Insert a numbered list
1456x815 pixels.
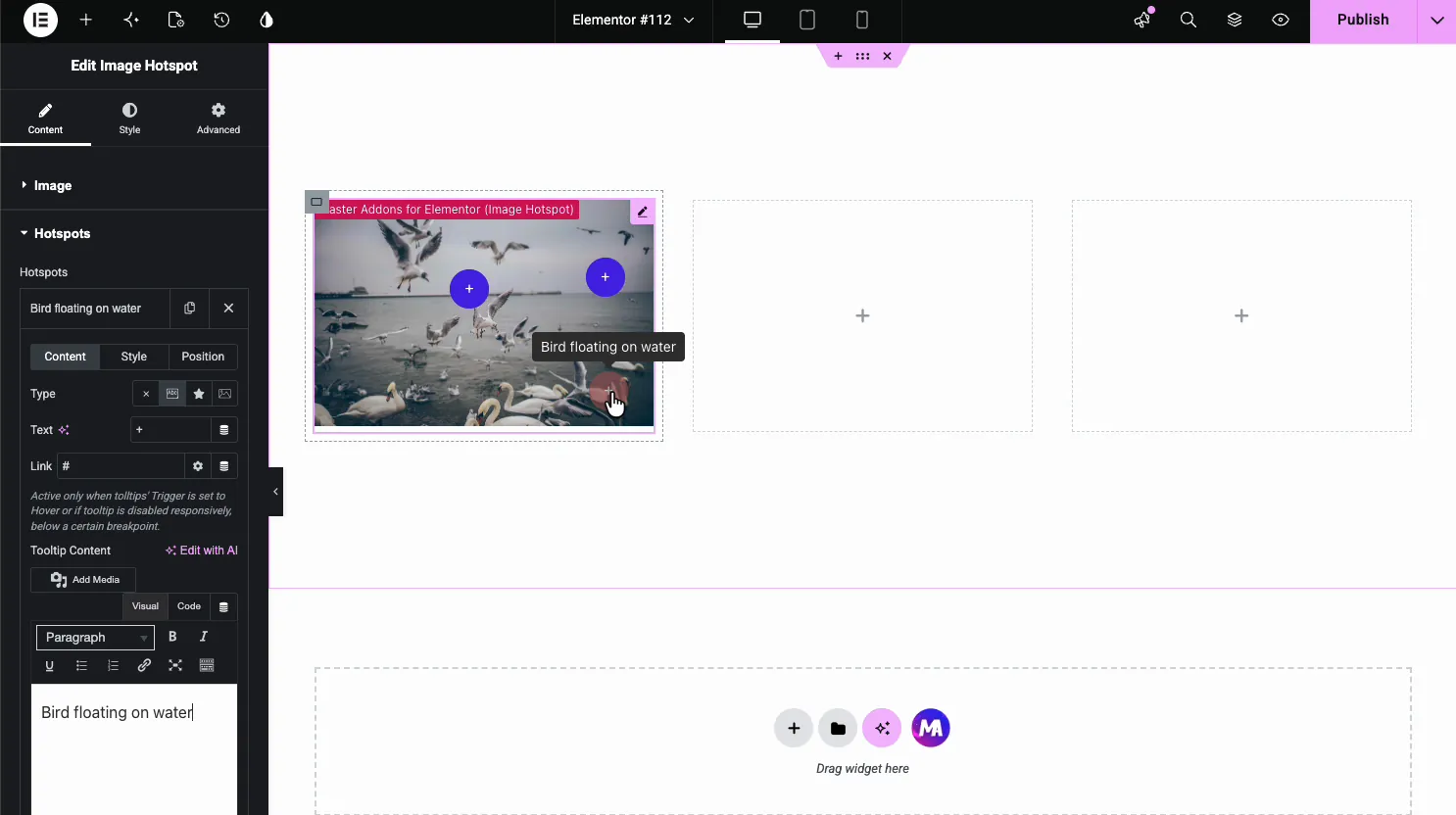(113, 666)
